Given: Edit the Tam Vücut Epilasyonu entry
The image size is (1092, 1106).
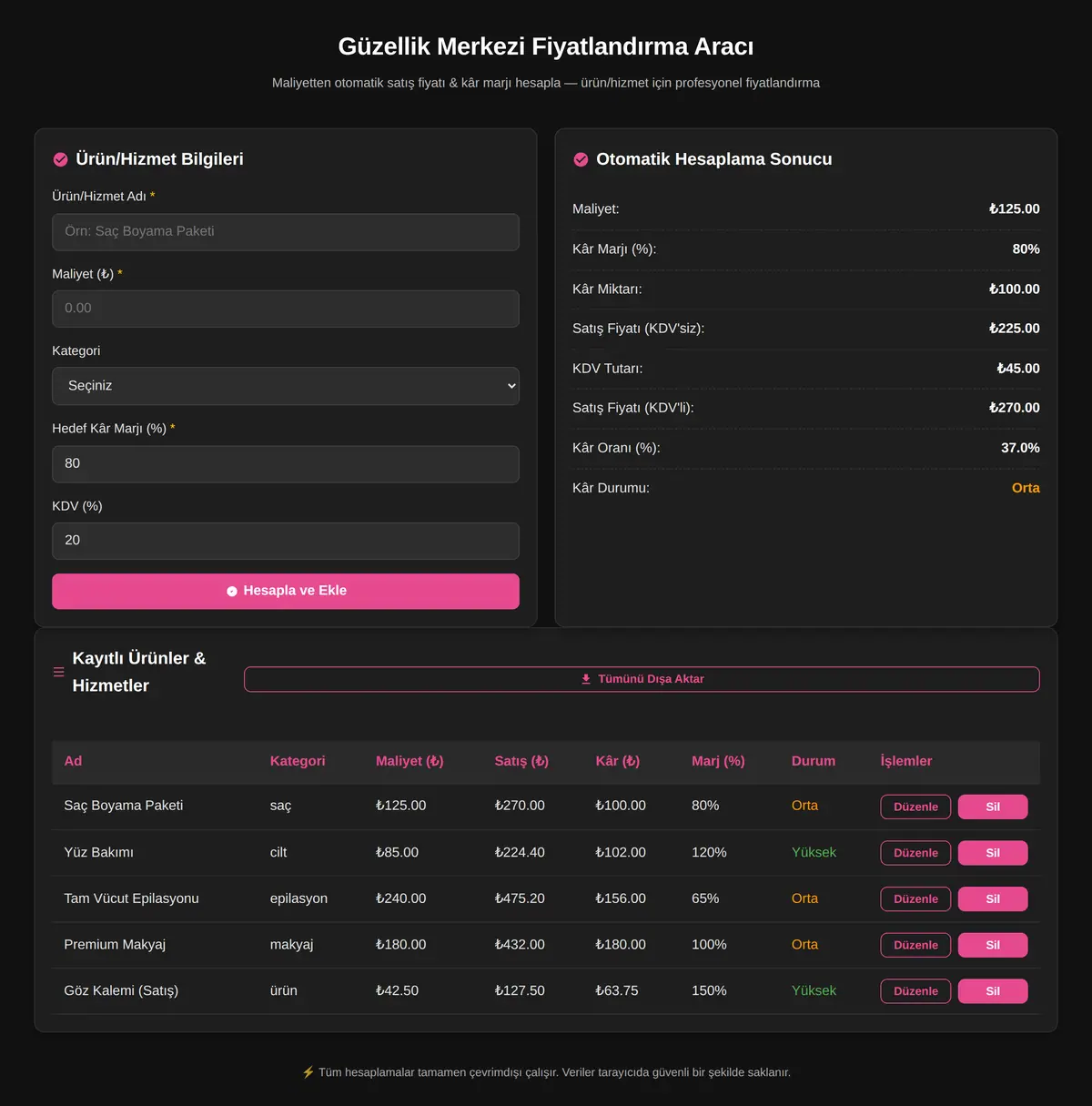Looking at the screenshot, I should click(915, 899).
